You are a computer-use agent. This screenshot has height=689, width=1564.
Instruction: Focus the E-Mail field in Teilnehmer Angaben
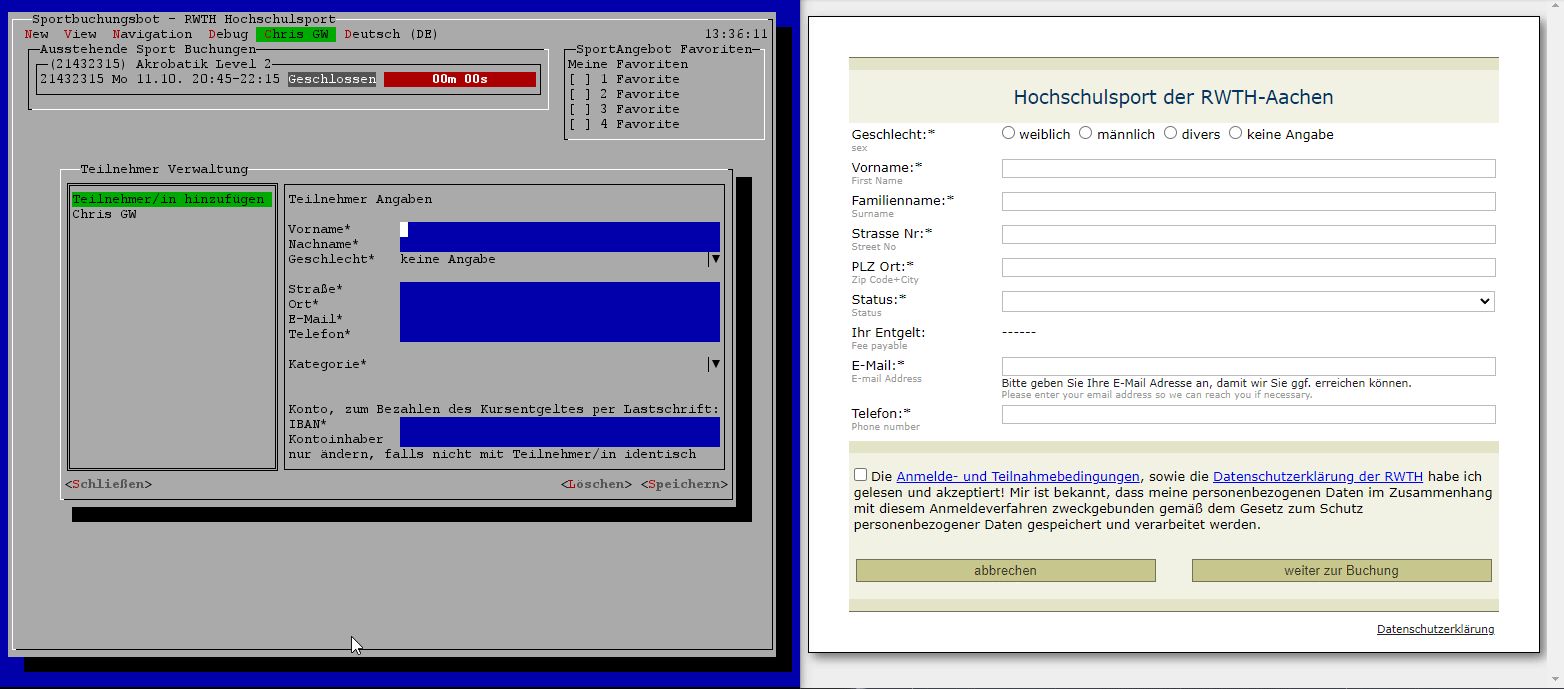[560, 319]
